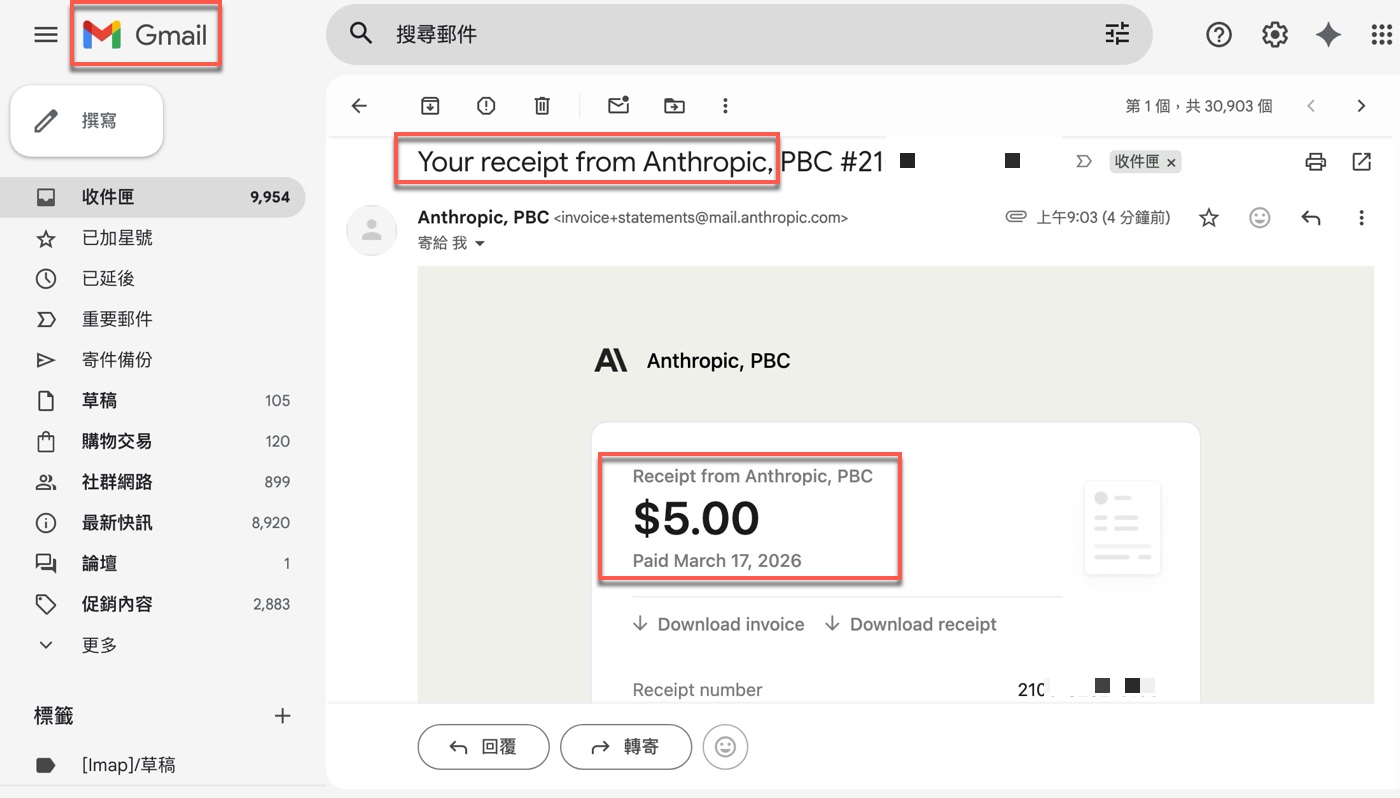Expand the 更多 more section
This screenshot has width=1400, height=798.
point(152,645)
